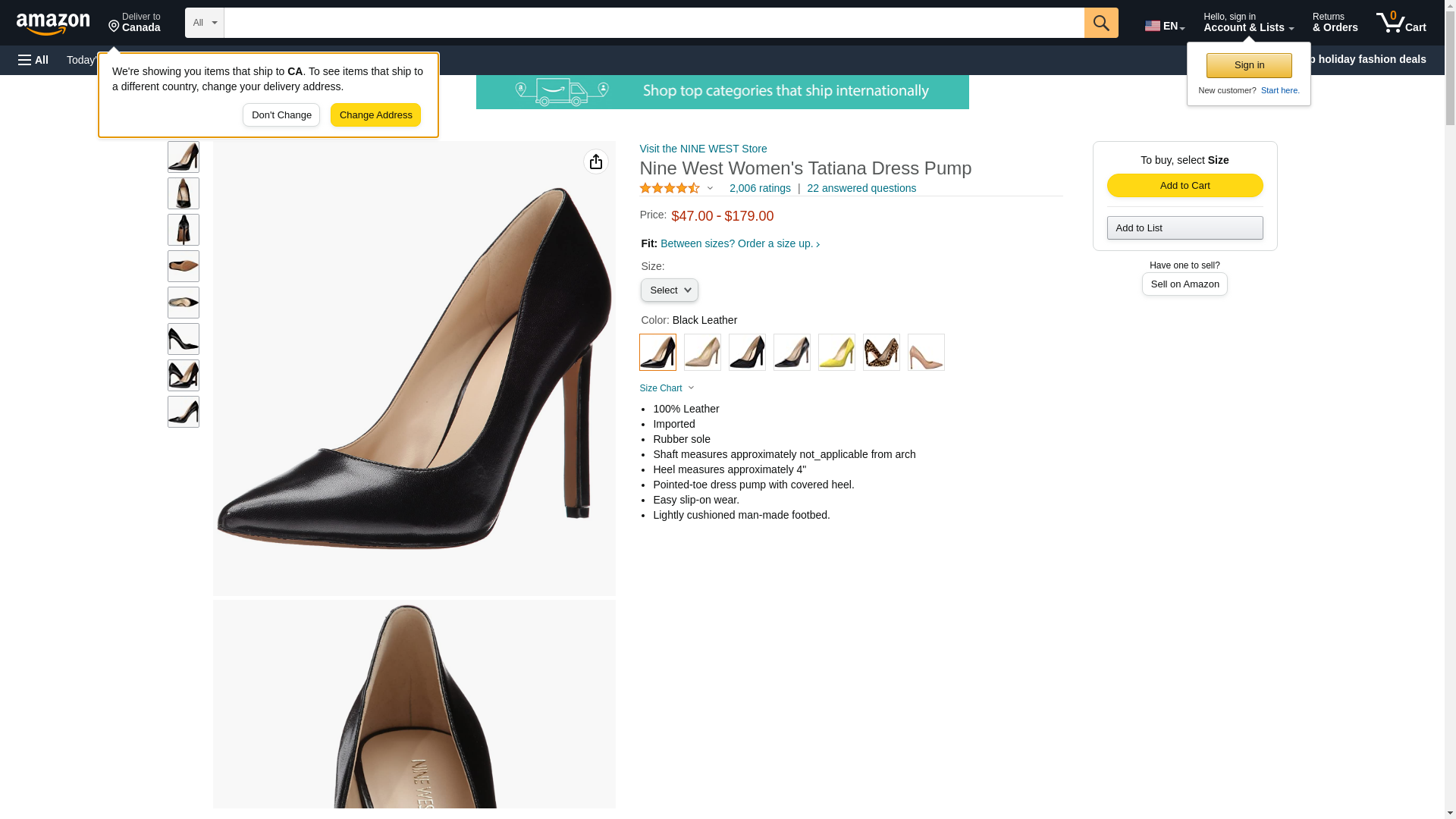This screenshot has width=1456, height=819.
Task: Click the Amazon logo
Action: pyautogui.click(x=53, y=24)
